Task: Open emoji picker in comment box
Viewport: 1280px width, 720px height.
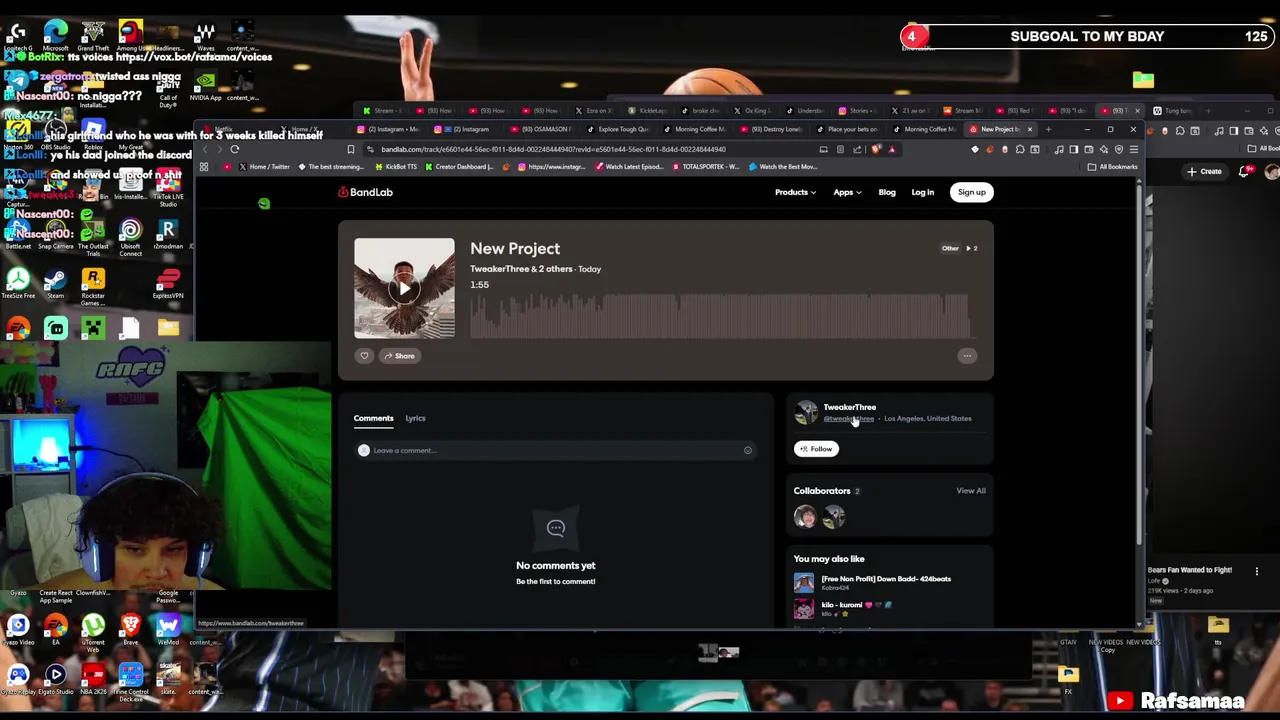Action: click(x=747, y=450)
